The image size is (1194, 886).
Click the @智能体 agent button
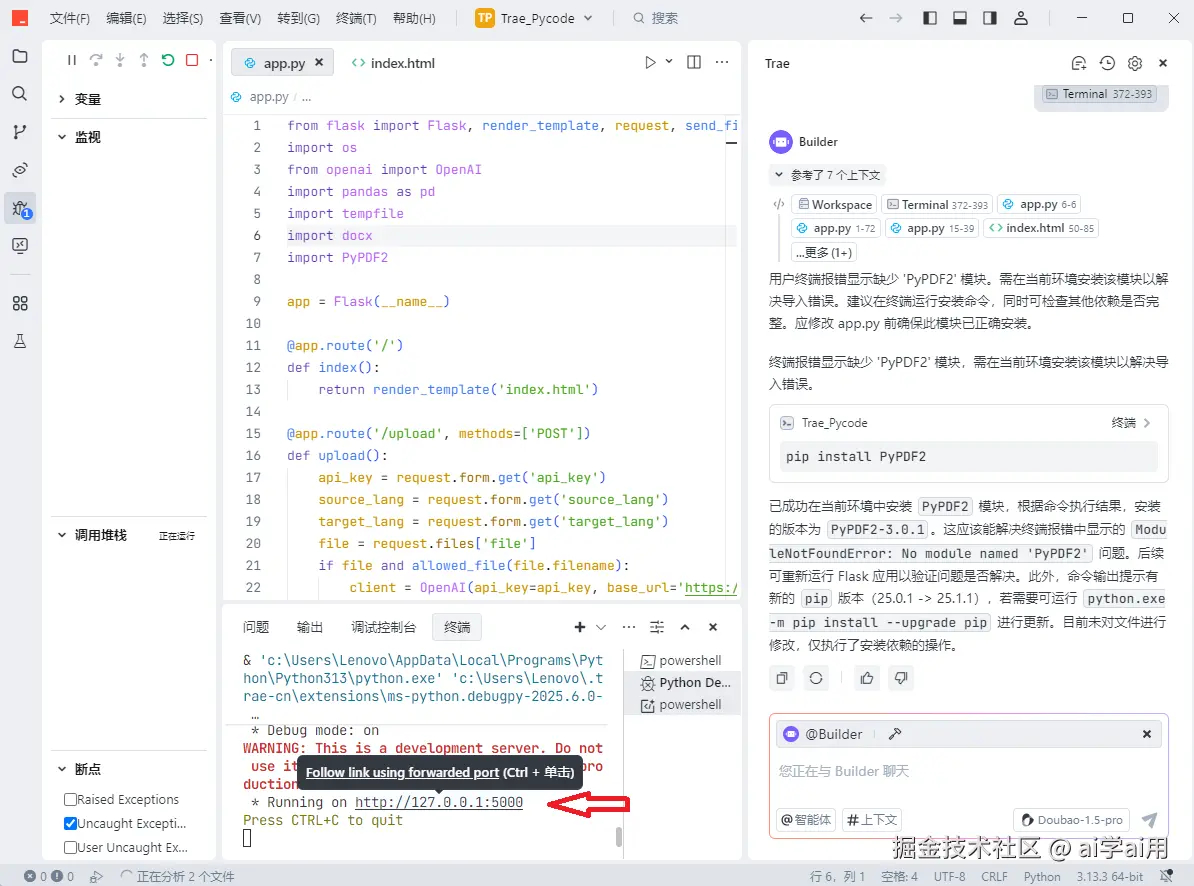[x=806, y=820]
